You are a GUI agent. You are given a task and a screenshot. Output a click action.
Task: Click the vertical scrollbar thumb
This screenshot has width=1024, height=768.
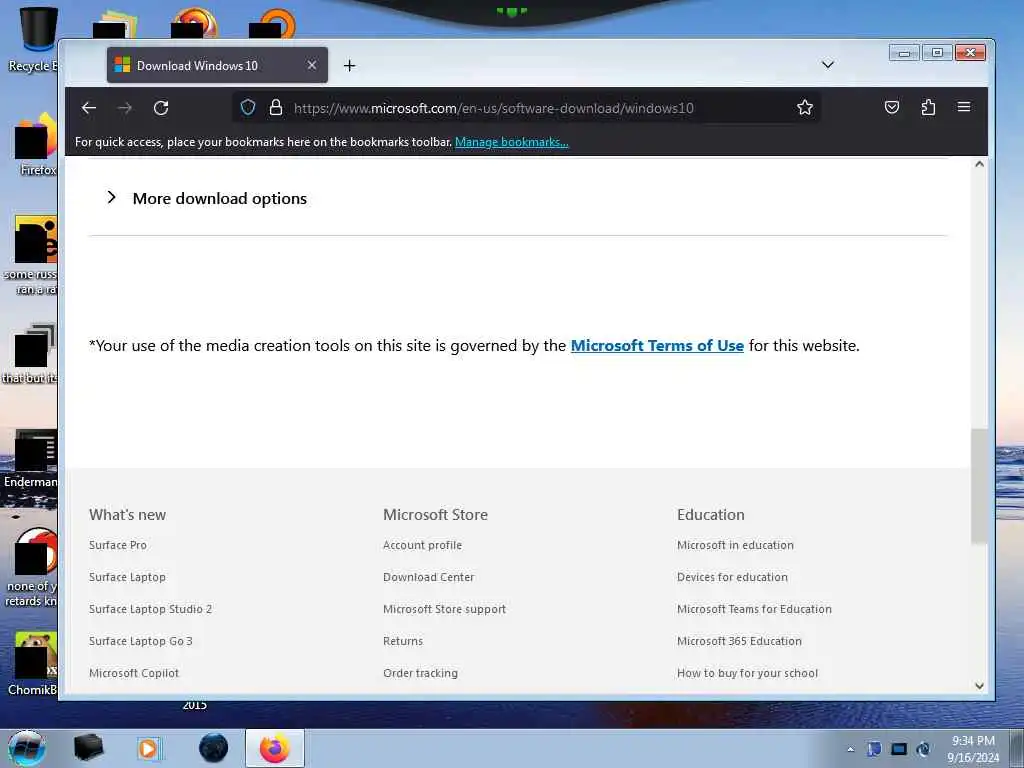979,486
